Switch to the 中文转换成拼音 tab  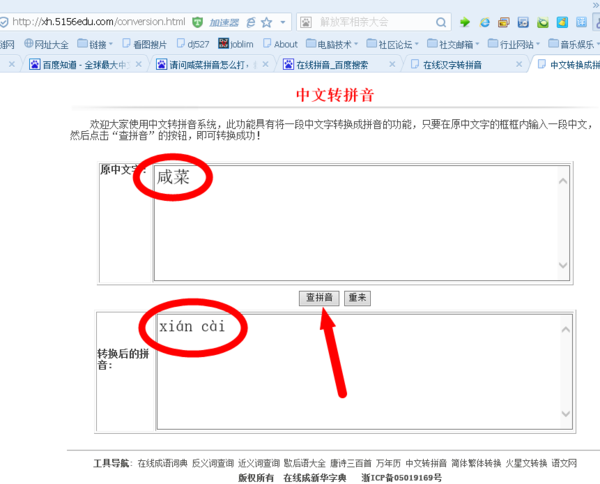[568, 65]
